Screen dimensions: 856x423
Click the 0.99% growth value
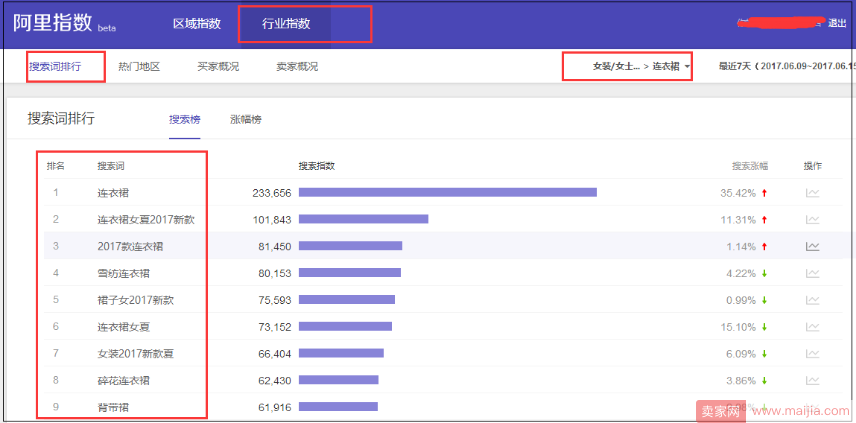click(x=741, y=300)
